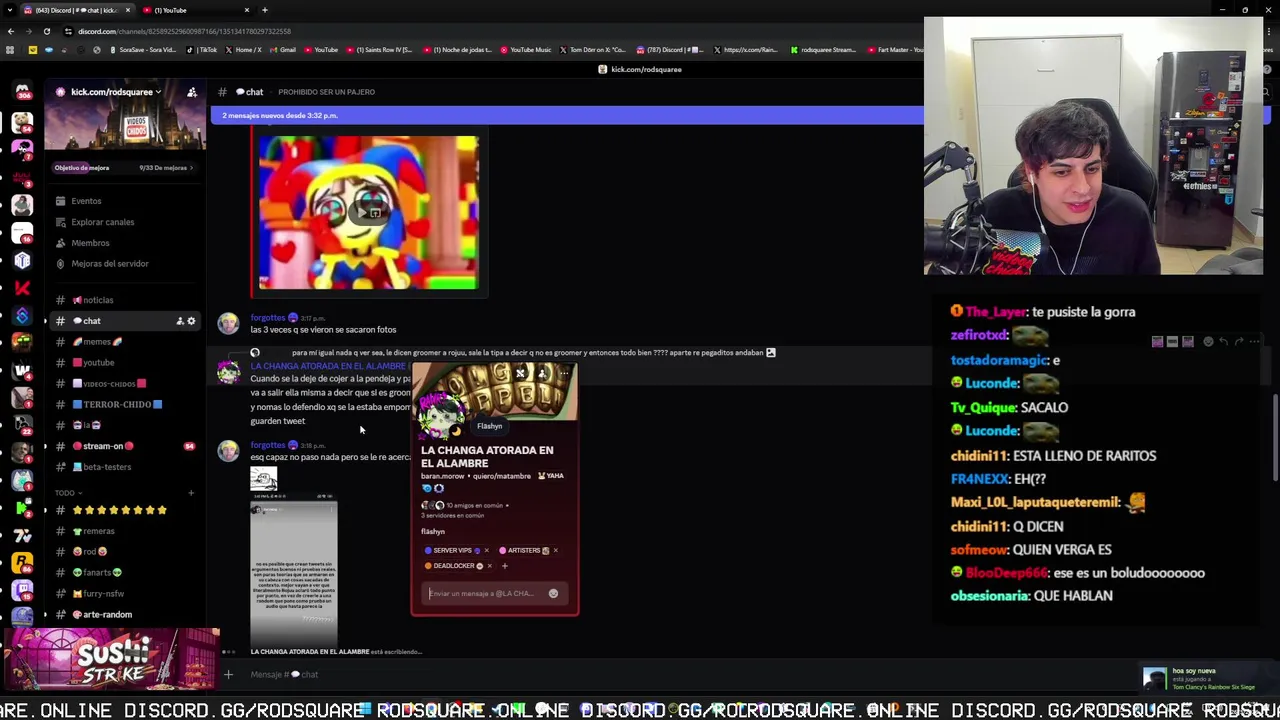
Task: Click Objetivo de mejora boost progress
Action: (124, 168)
